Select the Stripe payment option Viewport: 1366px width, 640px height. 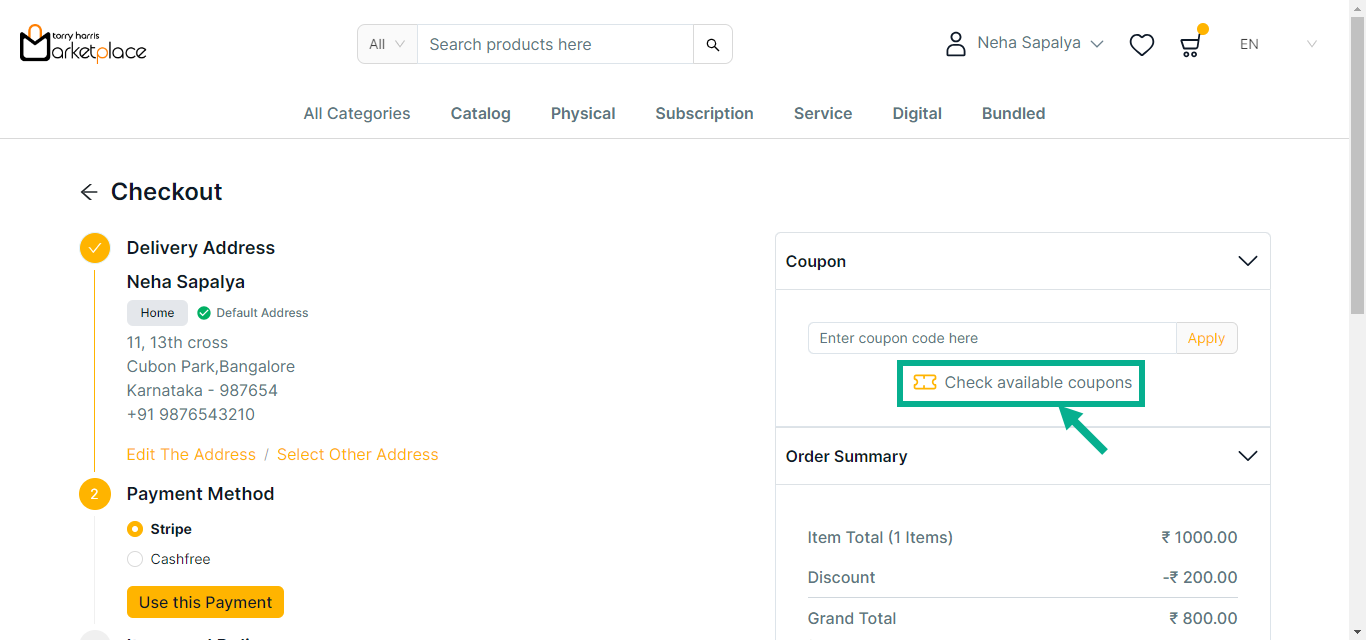click(135, 529)
